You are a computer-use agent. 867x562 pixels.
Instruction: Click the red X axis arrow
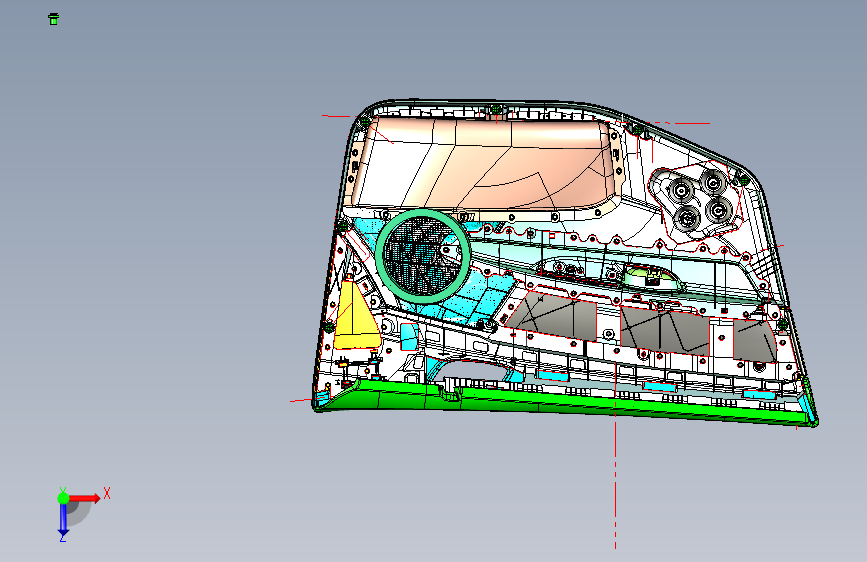tap(84, 498)
